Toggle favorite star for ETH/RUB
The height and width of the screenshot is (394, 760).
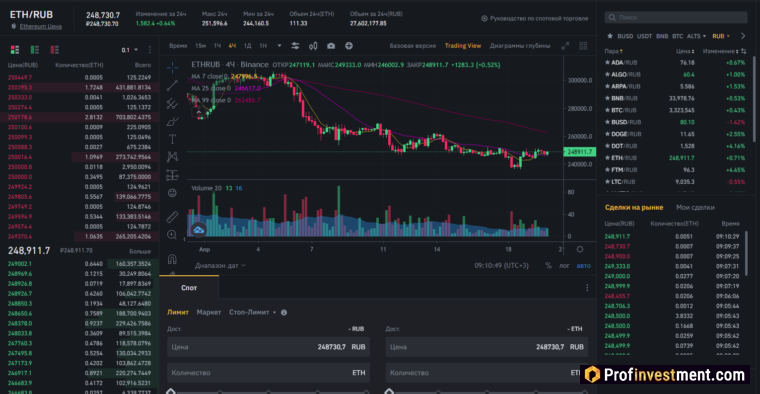coord(607,158)
